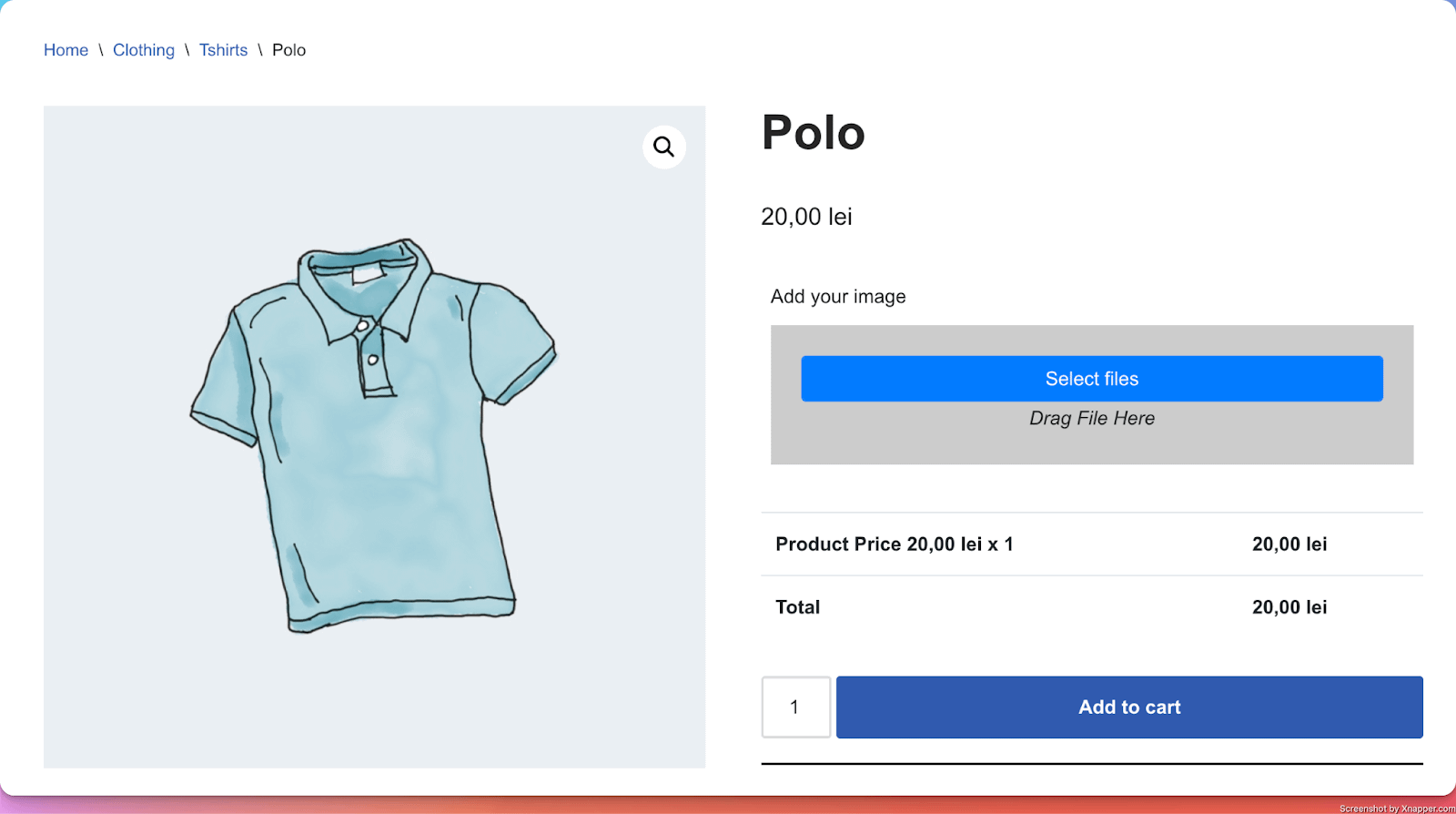
Task: Click the Add your image label
Action: pyautogui.click(x=838, y=297)
